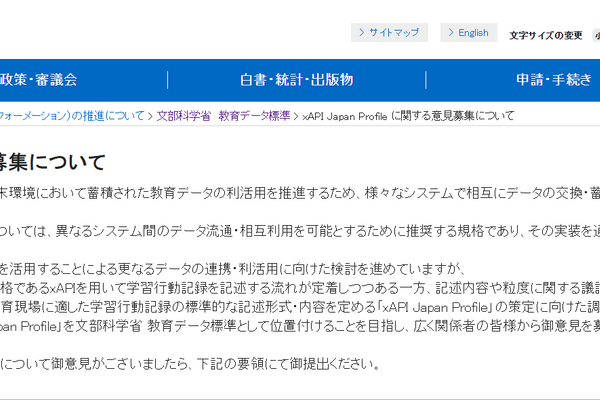Open the サイトマップ link
This screenshot has height=400, width=600.
click(x=389, y=33)
